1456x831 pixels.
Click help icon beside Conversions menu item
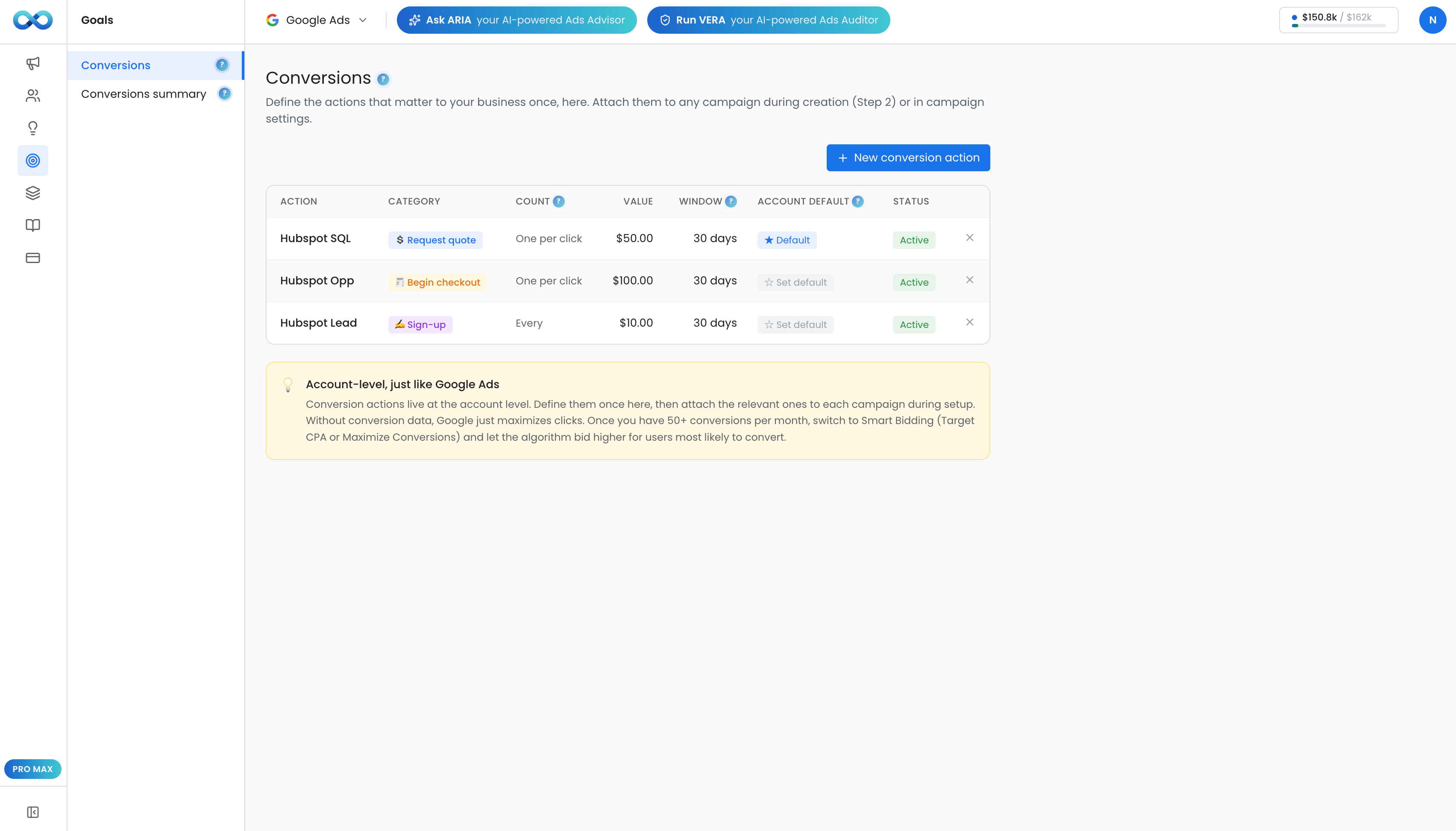(222, 65)
